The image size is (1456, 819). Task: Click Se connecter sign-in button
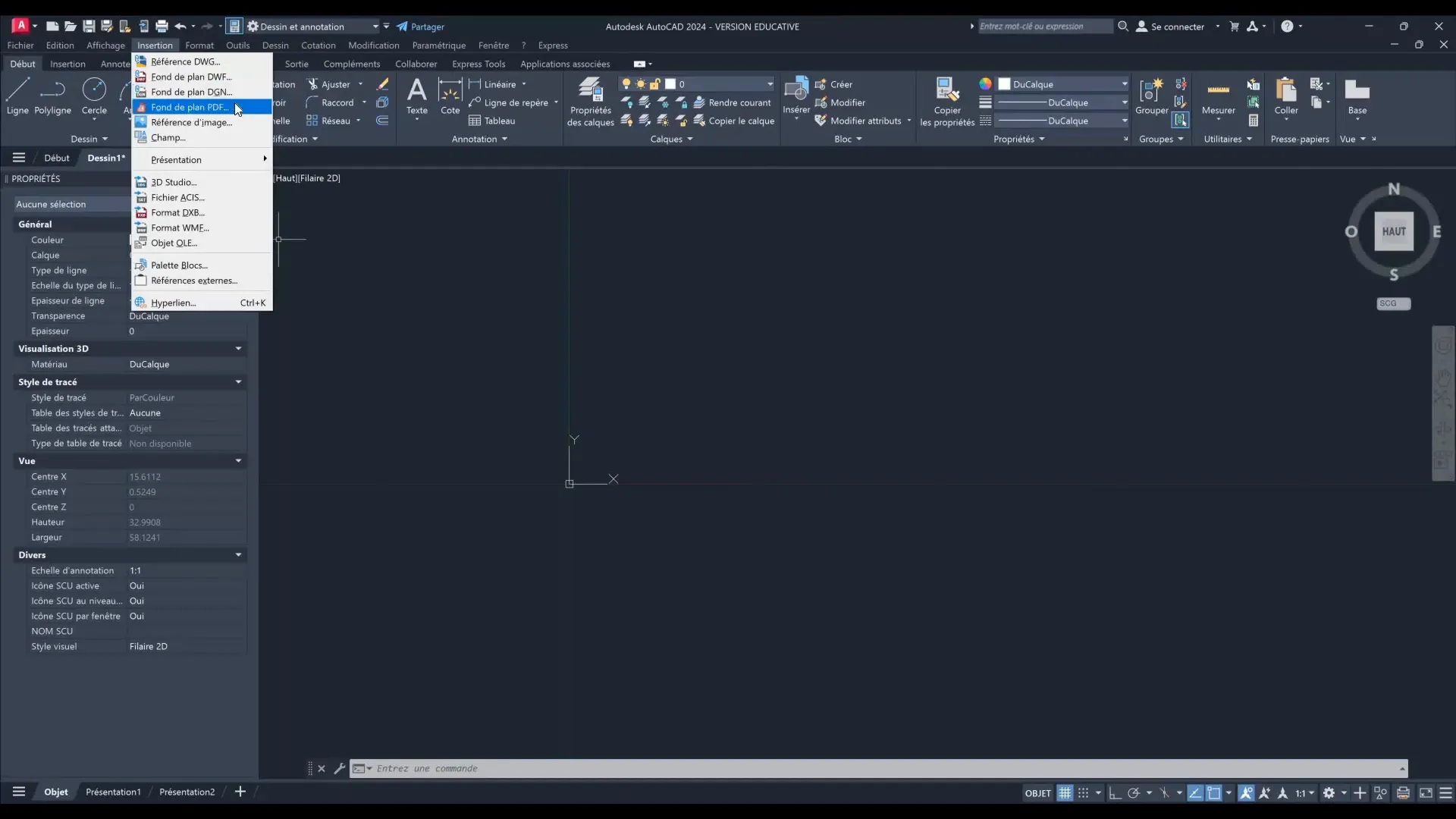1170,27
